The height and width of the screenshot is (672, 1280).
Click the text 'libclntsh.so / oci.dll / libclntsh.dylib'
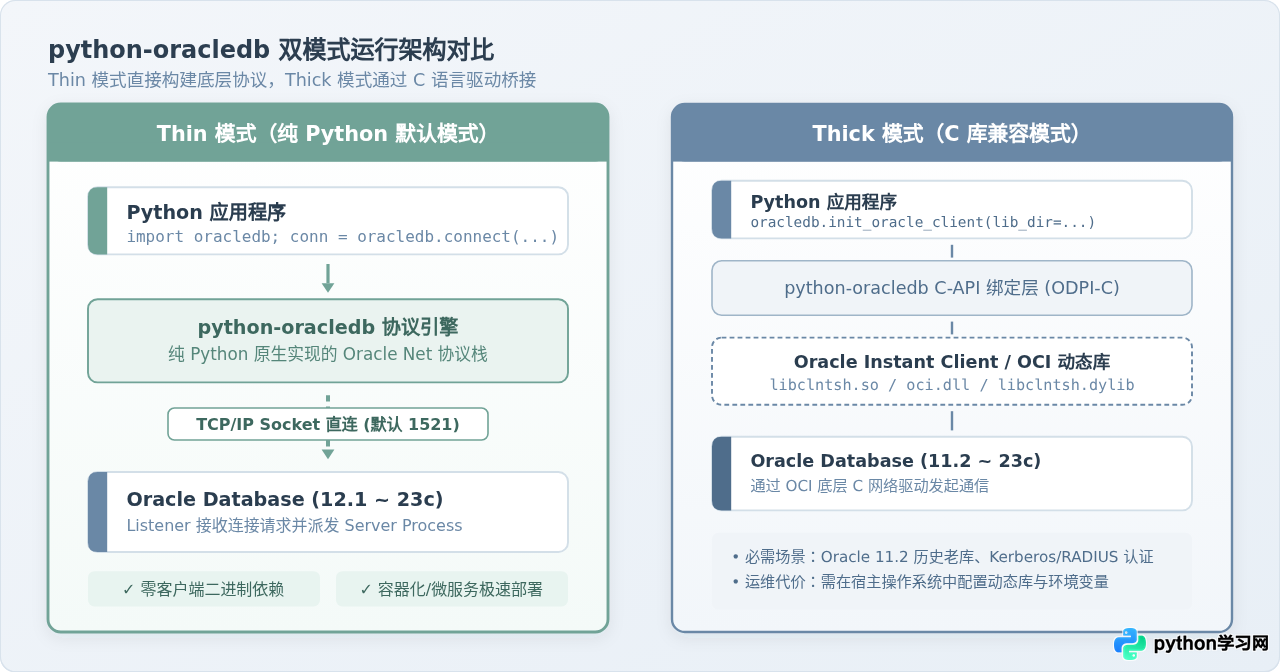point(952,385)
